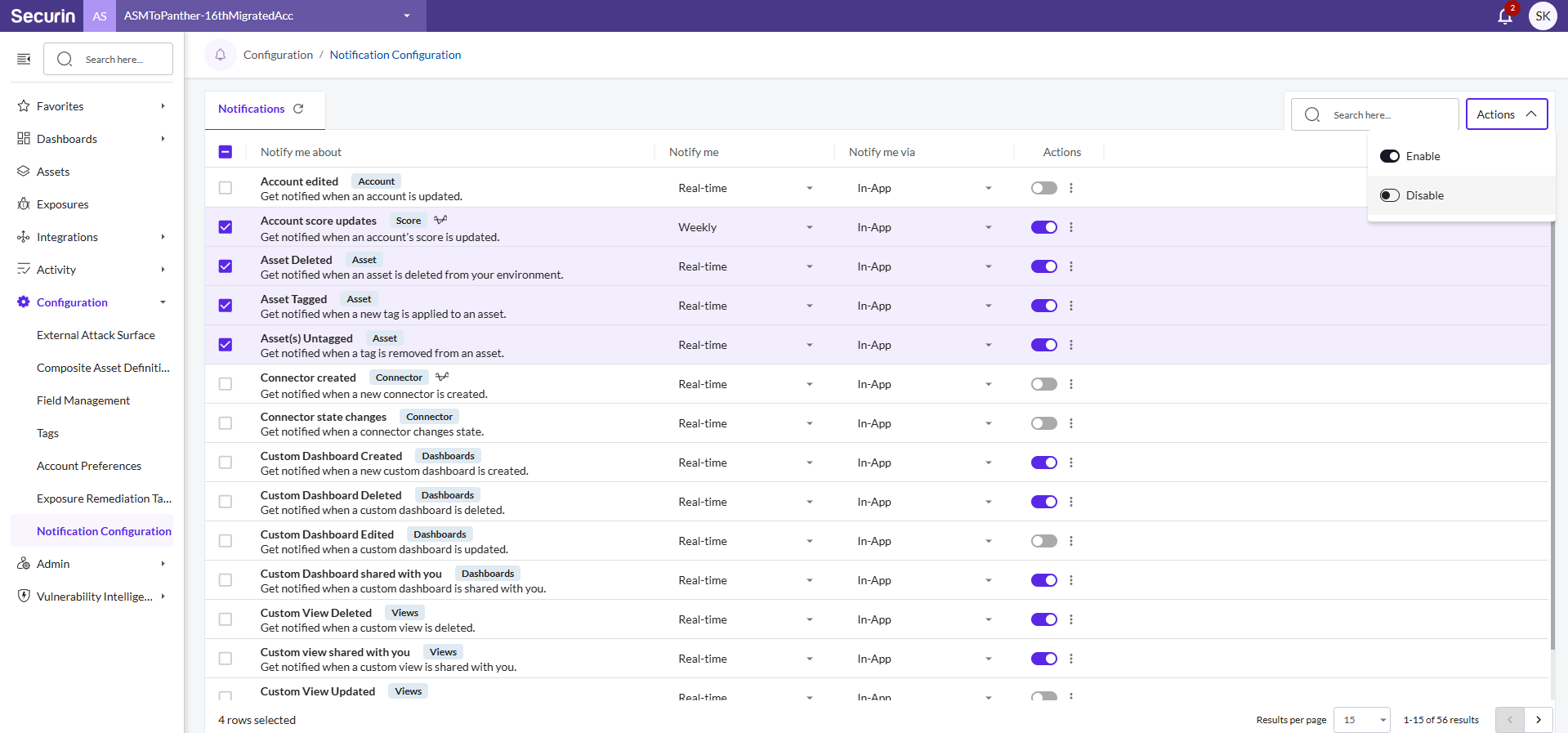1568x733 pixels.
Task: Disable the Custom Dashboard Created toggle
Action: coord(1044,463)
